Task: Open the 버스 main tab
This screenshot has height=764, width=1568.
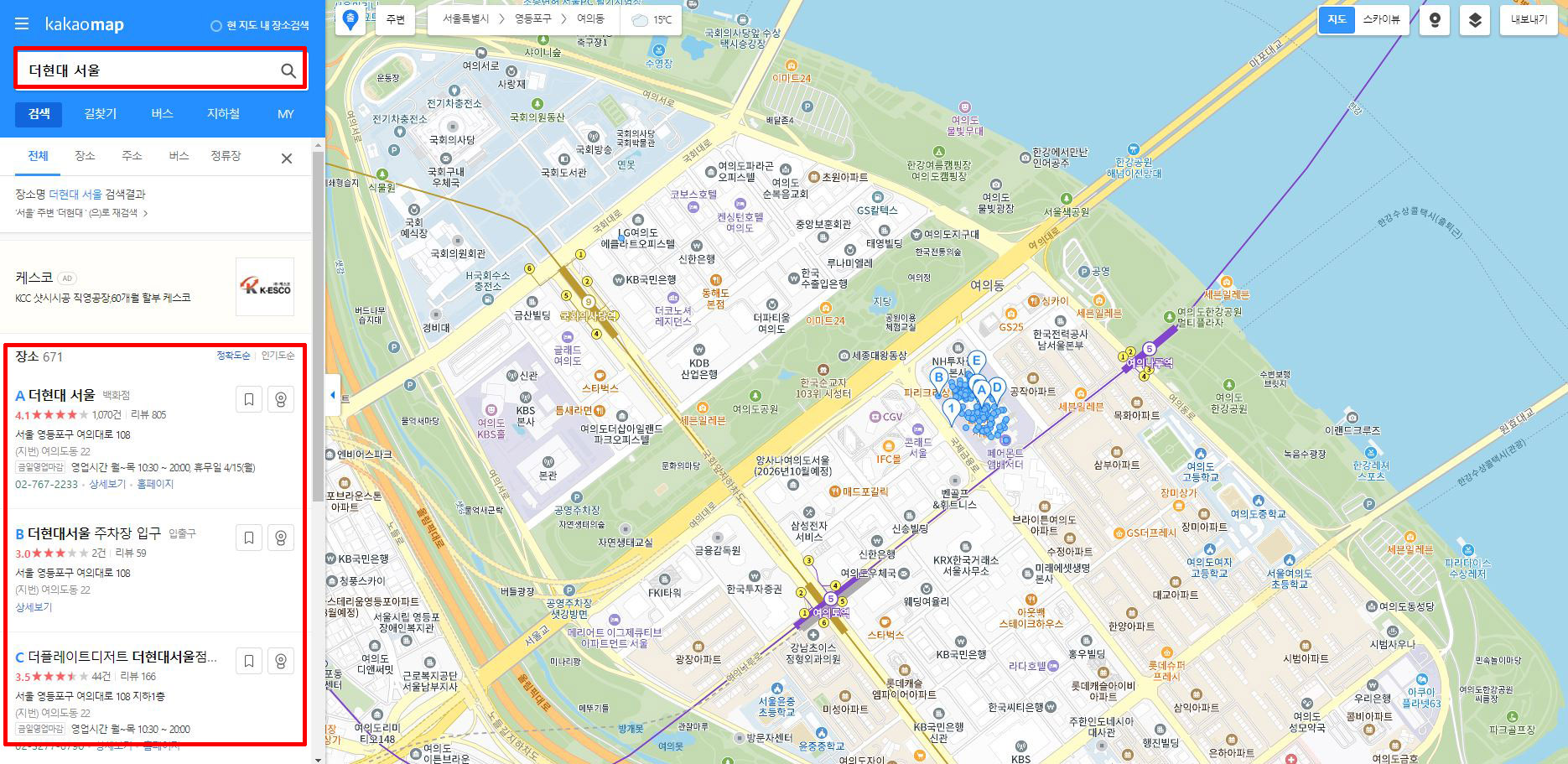Action: click(162, 114)
